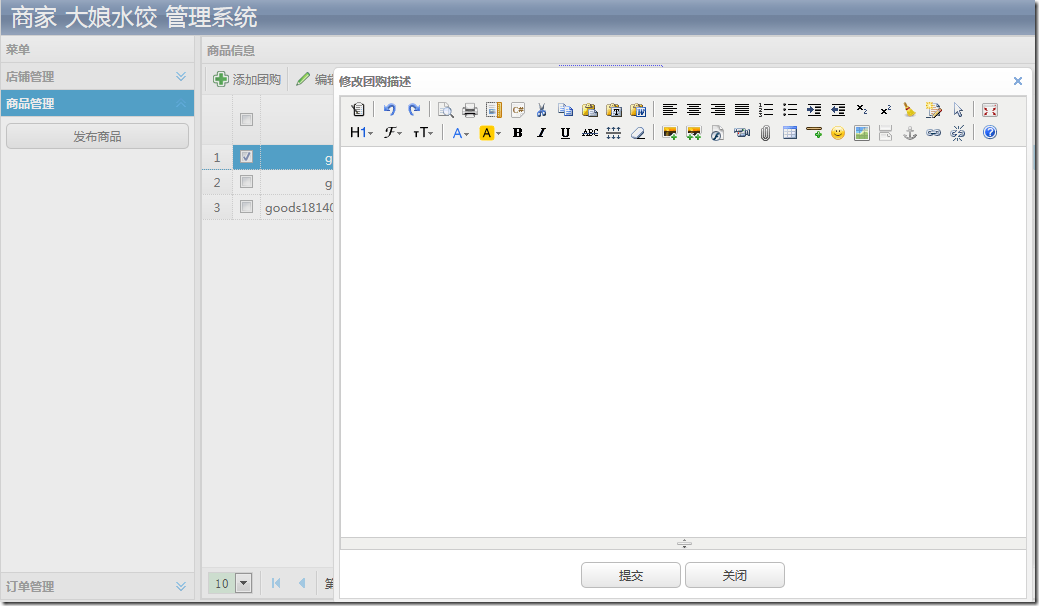This screenshot has width=1039, height=606.
Task: Click the copy icon
Action: tap(565, 110)
